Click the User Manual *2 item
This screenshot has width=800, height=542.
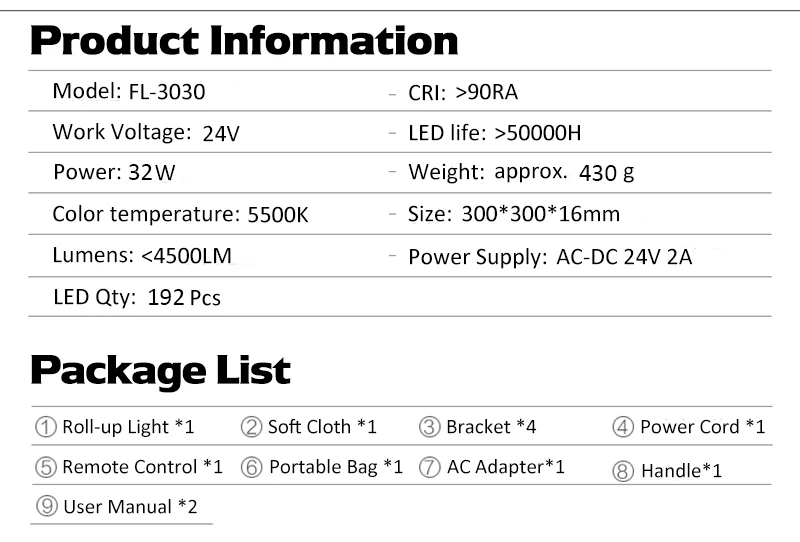pyautogui.click(x=130, y=507)
